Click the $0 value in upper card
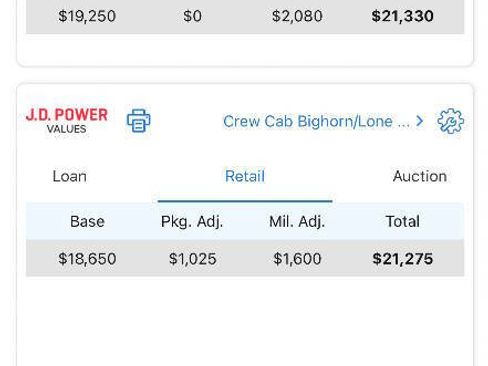This screenshot has height=366, width=488. (192, 16)
